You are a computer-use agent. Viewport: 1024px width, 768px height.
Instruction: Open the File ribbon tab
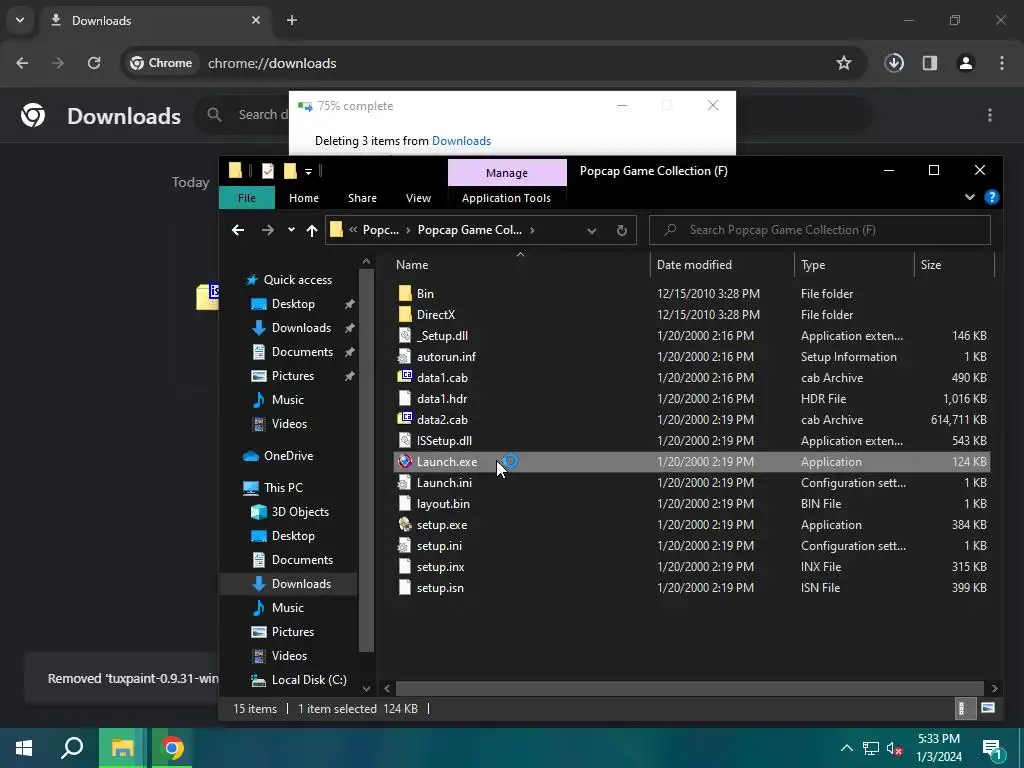coord(247,198)
